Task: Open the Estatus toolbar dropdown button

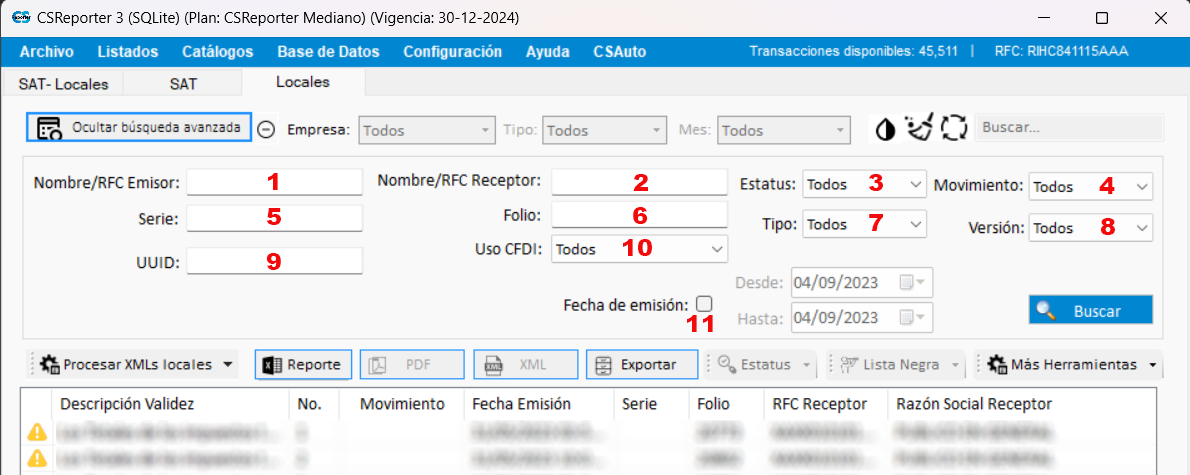Action: click(764, 365)
